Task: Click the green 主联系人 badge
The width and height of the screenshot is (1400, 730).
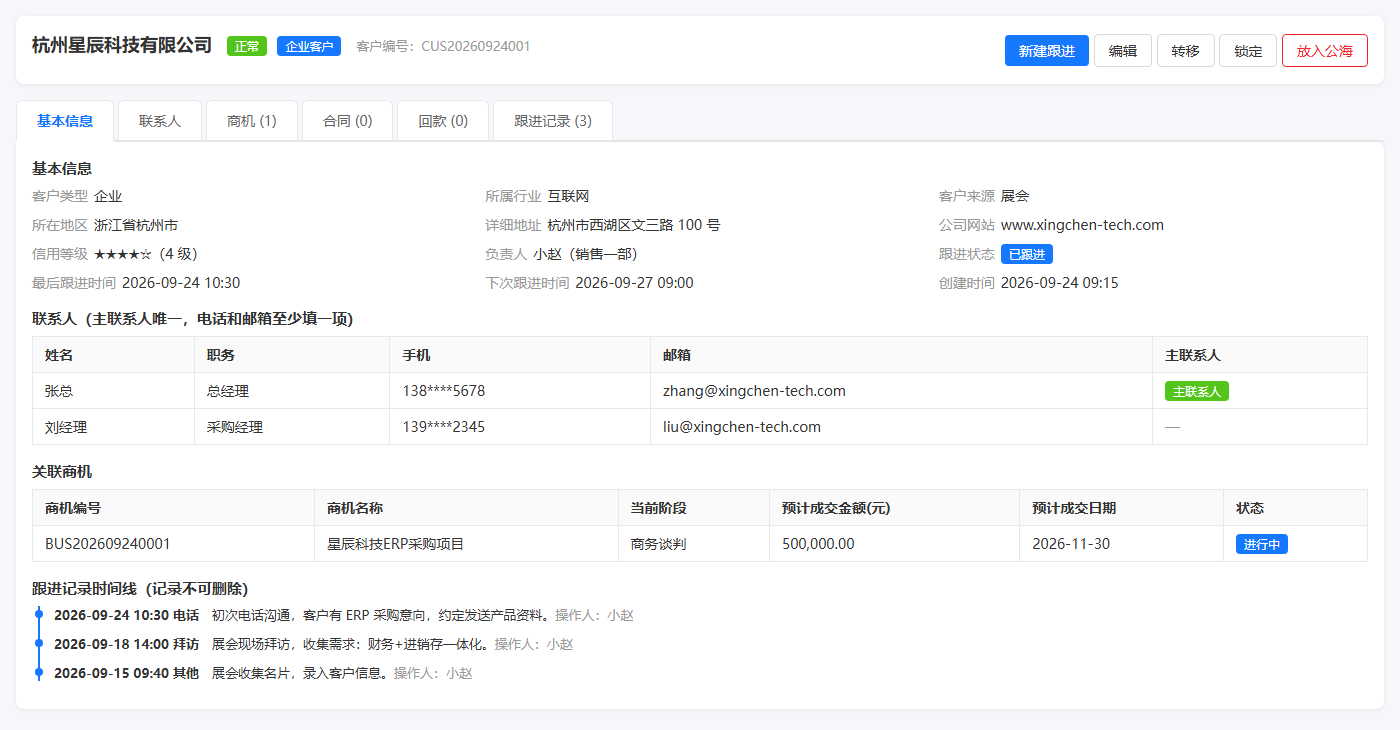Action: 1197,391
